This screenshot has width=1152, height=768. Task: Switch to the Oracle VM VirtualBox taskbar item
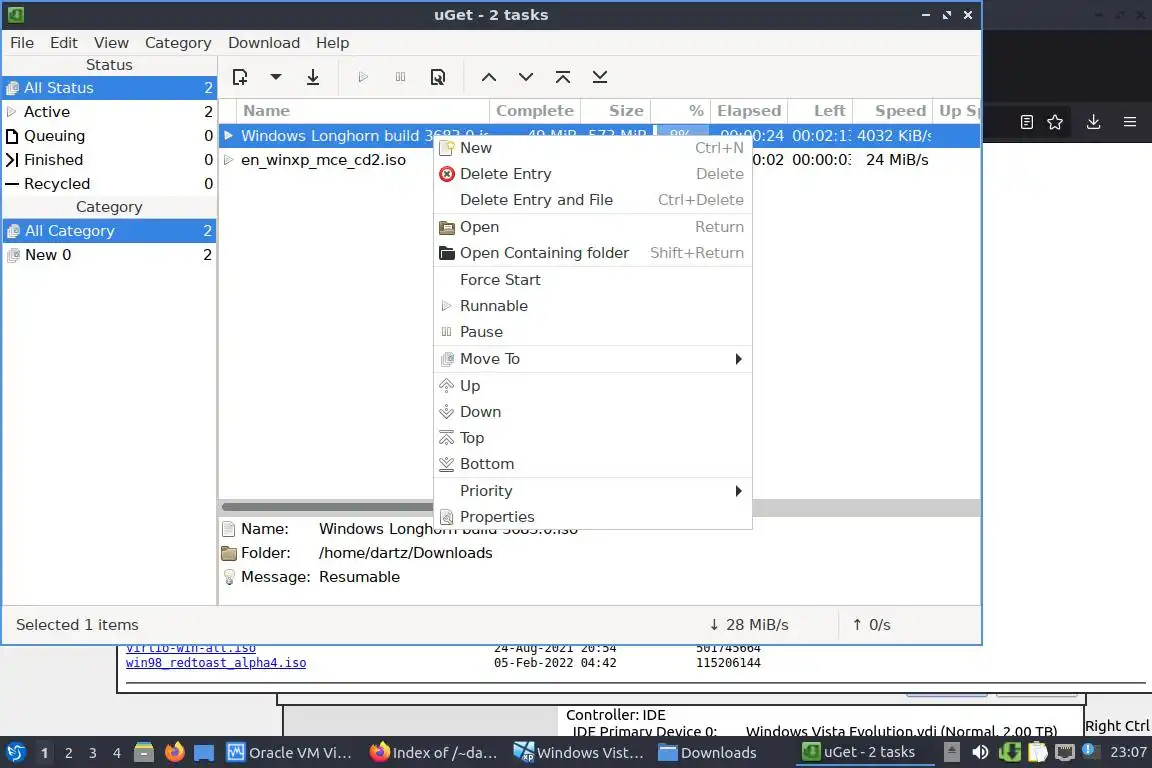[289, 753]
